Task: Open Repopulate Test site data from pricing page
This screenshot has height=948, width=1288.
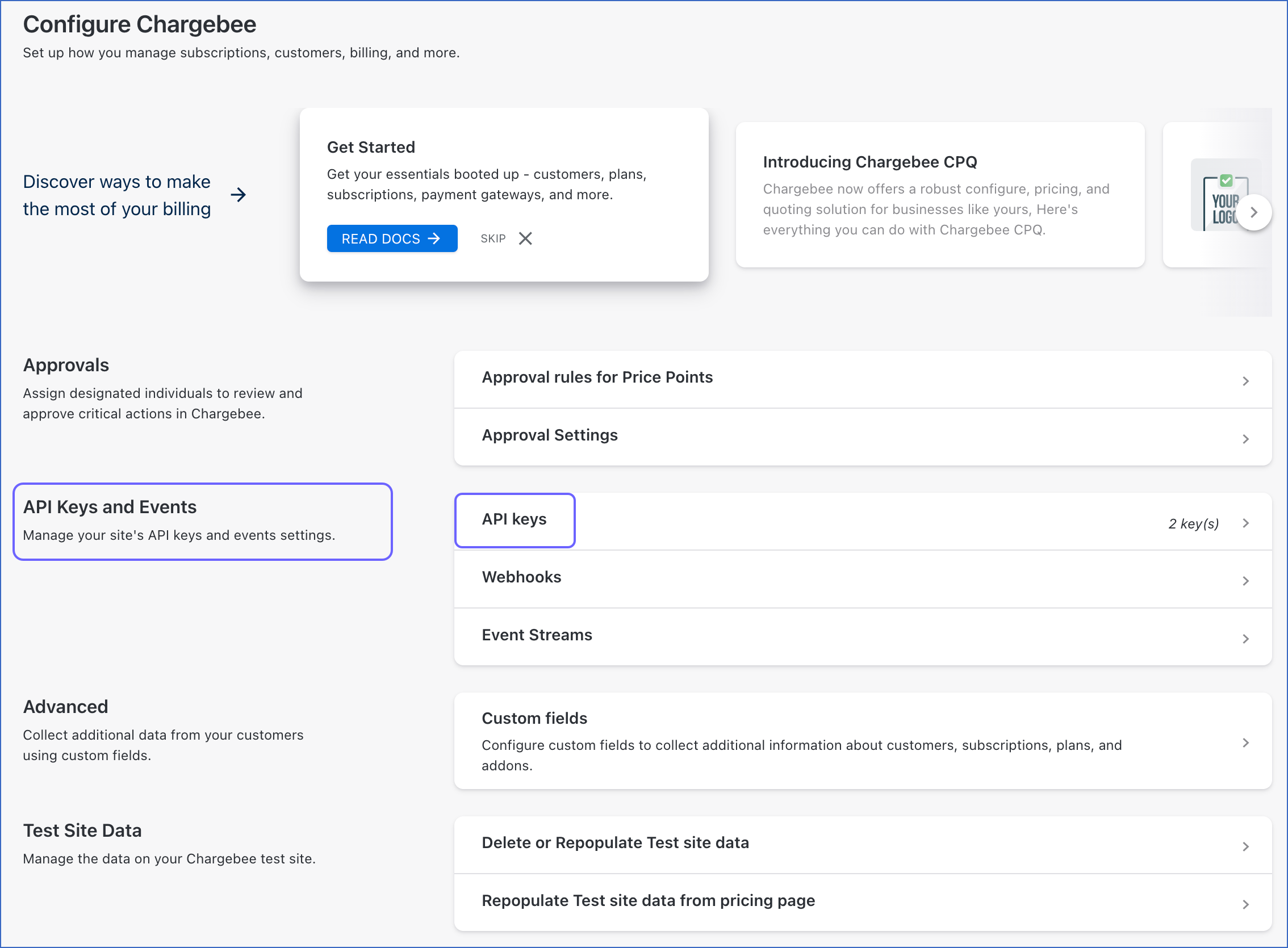Action: [863, 903]
